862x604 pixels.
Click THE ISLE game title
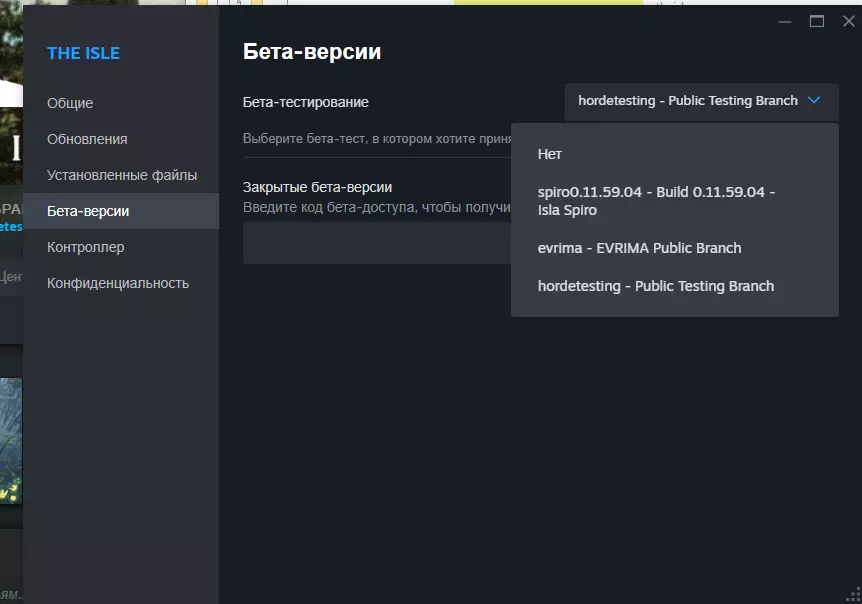[x=84, y=53]
